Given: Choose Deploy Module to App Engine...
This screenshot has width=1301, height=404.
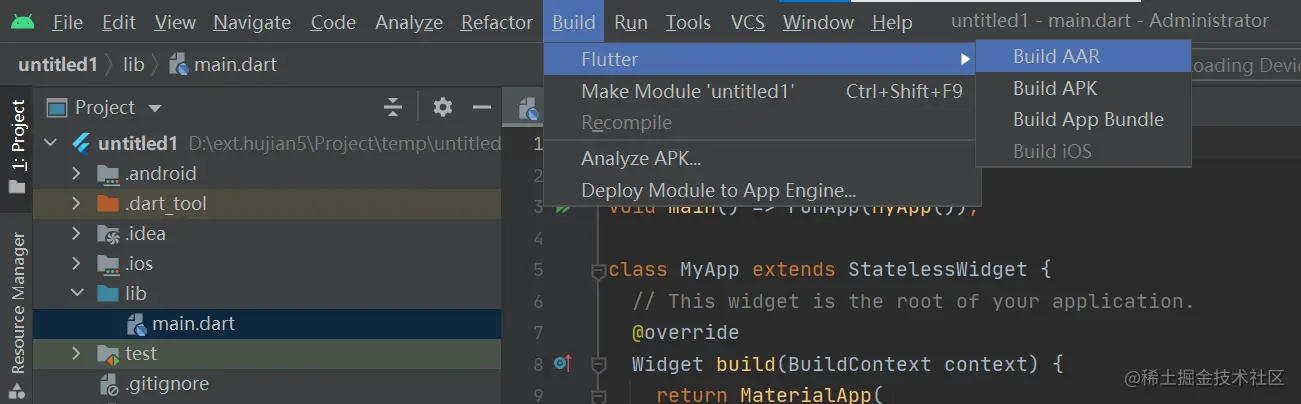Looking at the screenshot, I should [x=761, y=190].
